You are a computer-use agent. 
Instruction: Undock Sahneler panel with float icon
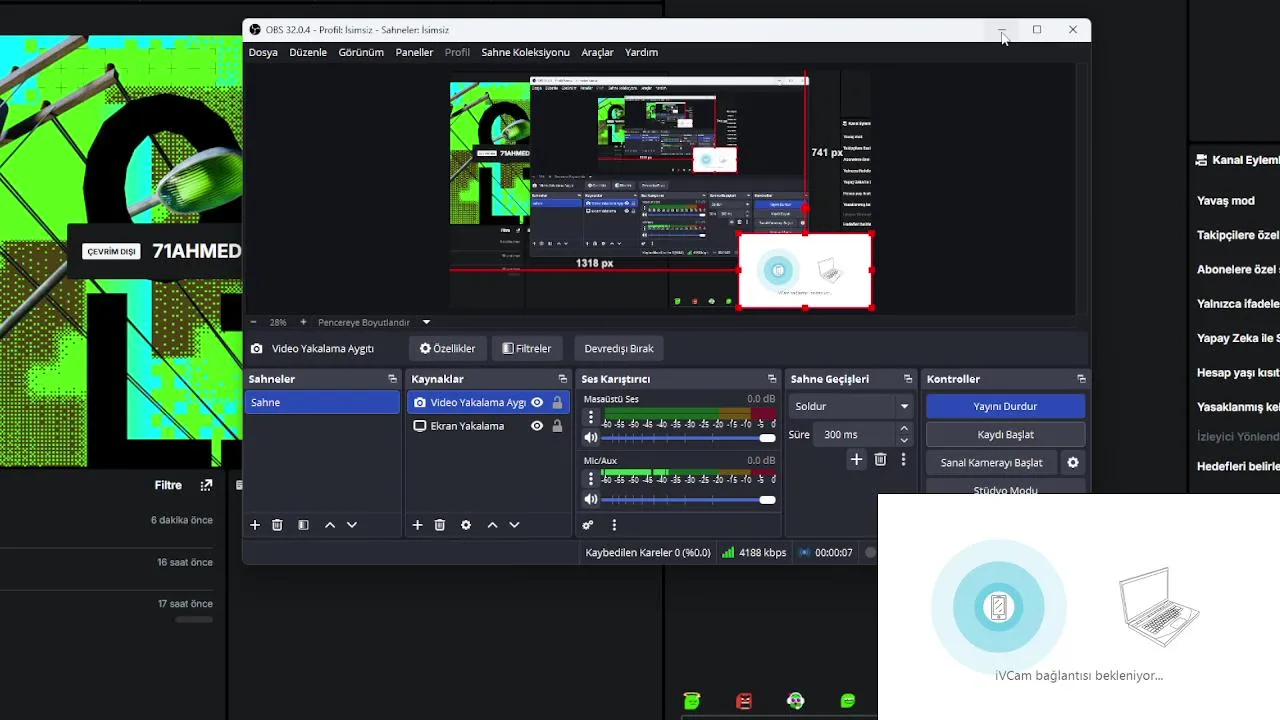(392, 379)
